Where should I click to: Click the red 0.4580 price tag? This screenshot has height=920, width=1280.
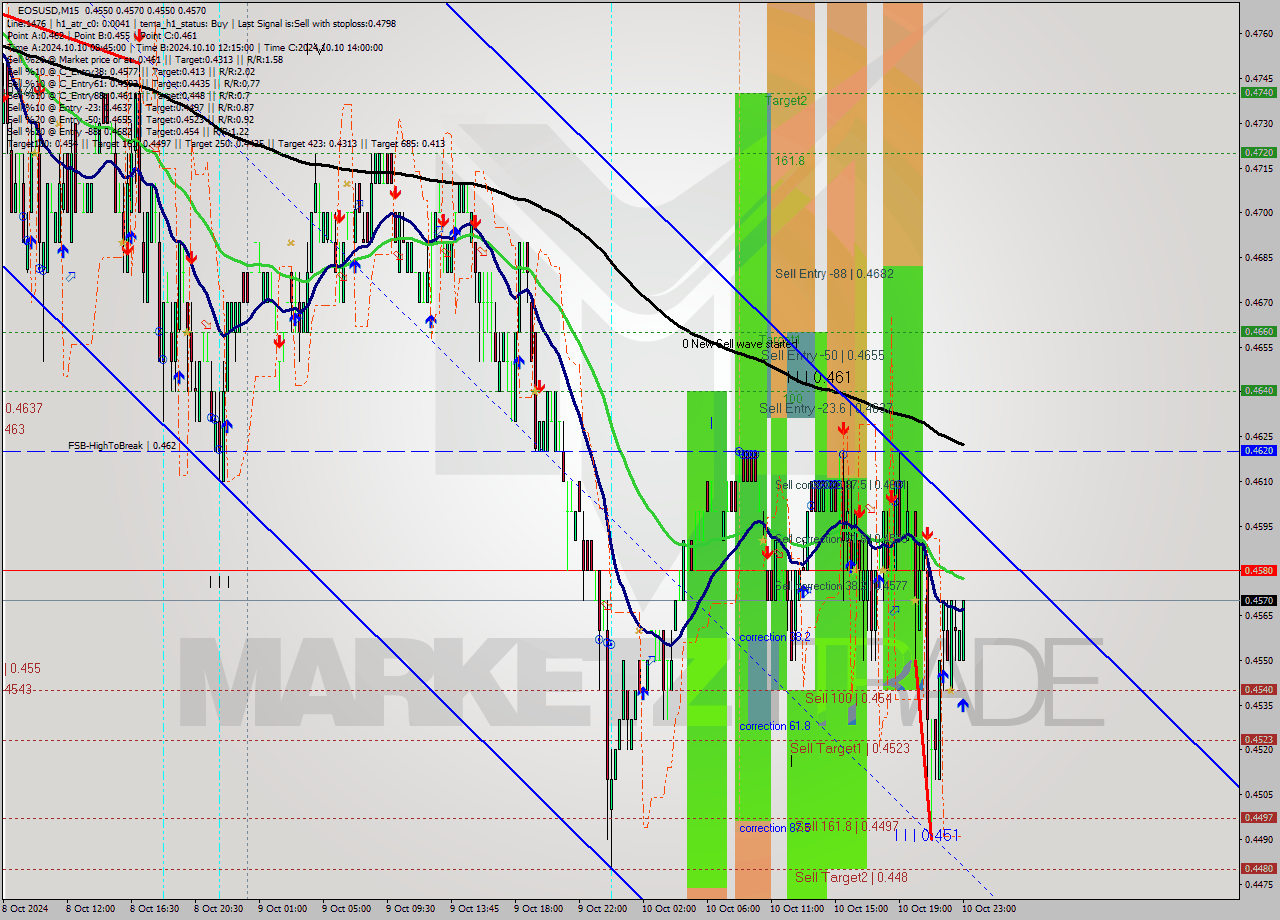[1257, 570]
